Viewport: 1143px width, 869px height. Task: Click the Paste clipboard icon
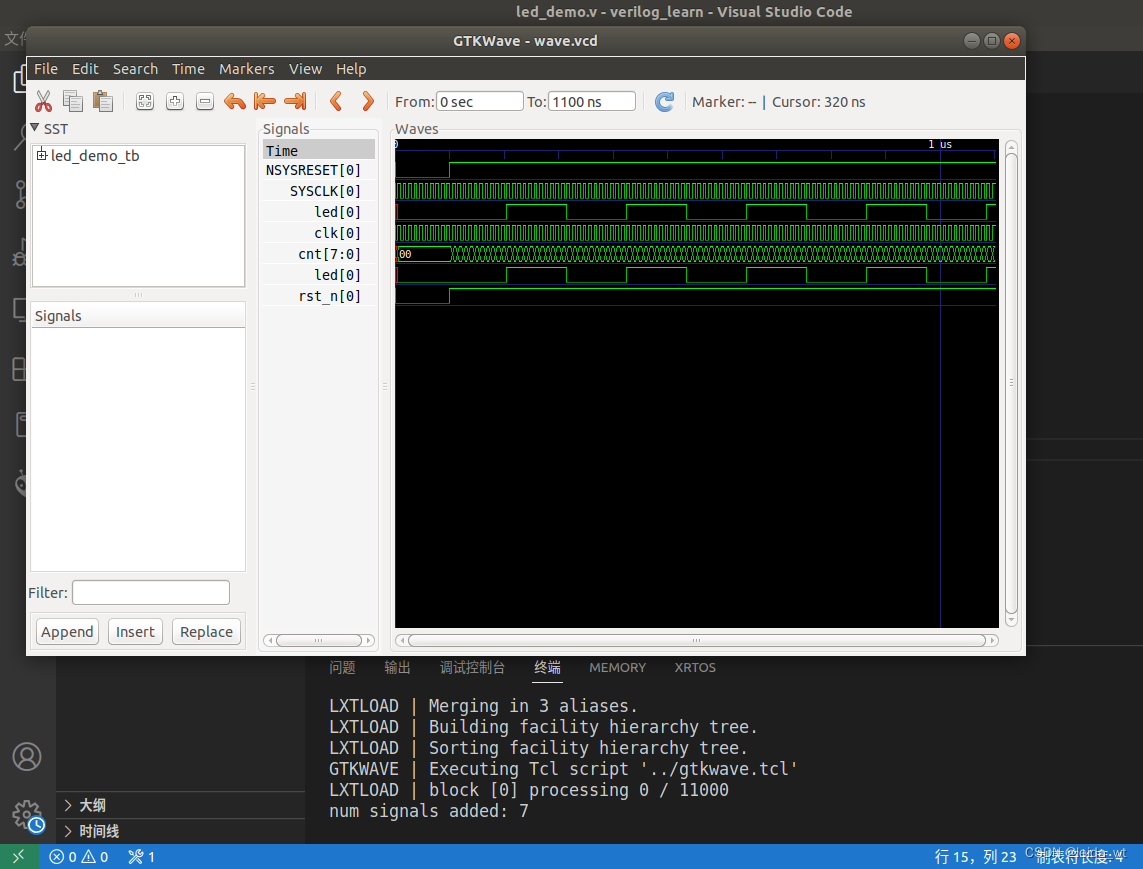click(x=103, y=101)
